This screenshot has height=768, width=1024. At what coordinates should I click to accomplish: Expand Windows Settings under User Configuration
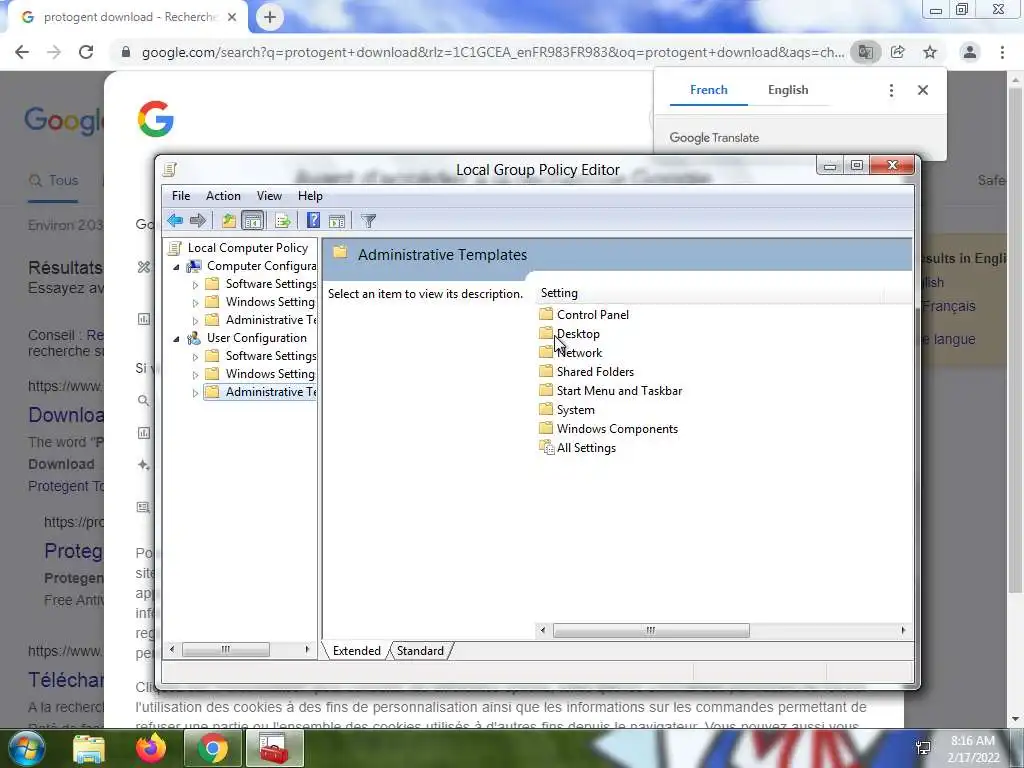195,374
